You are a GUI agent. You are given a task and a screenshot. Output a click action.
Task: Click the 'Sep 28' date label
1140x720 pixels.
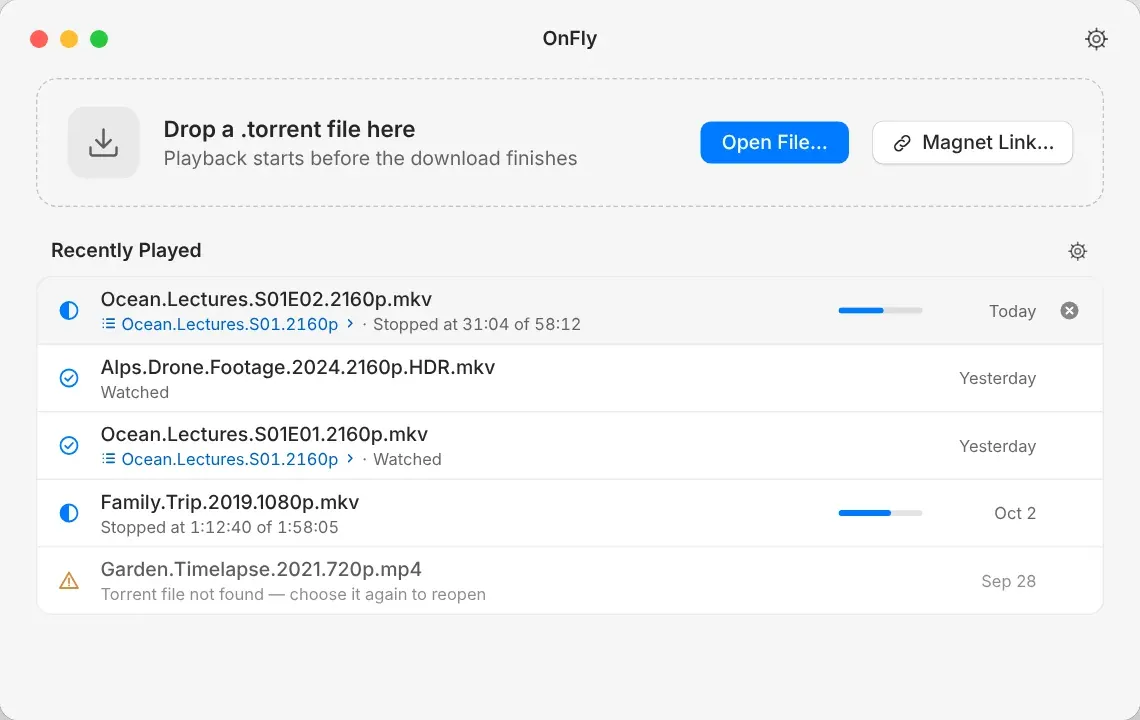[1008, 581]
